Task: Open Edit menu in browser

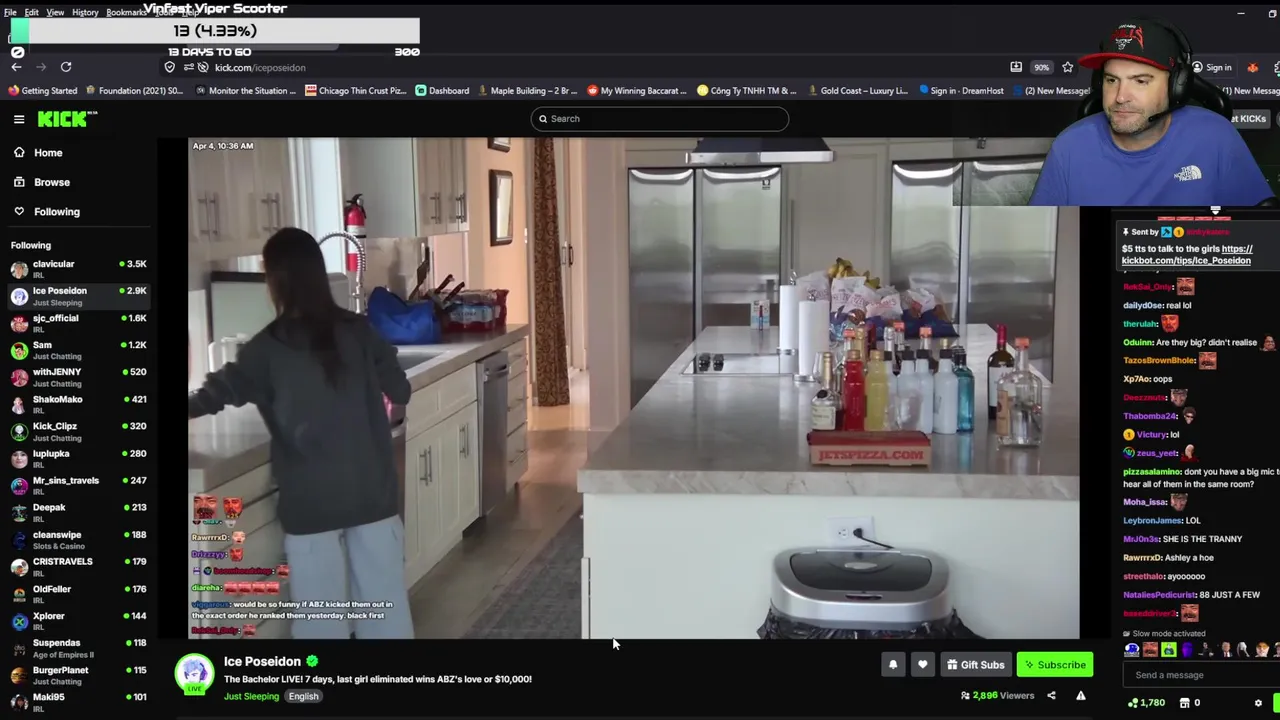Action: coord(31,13)
